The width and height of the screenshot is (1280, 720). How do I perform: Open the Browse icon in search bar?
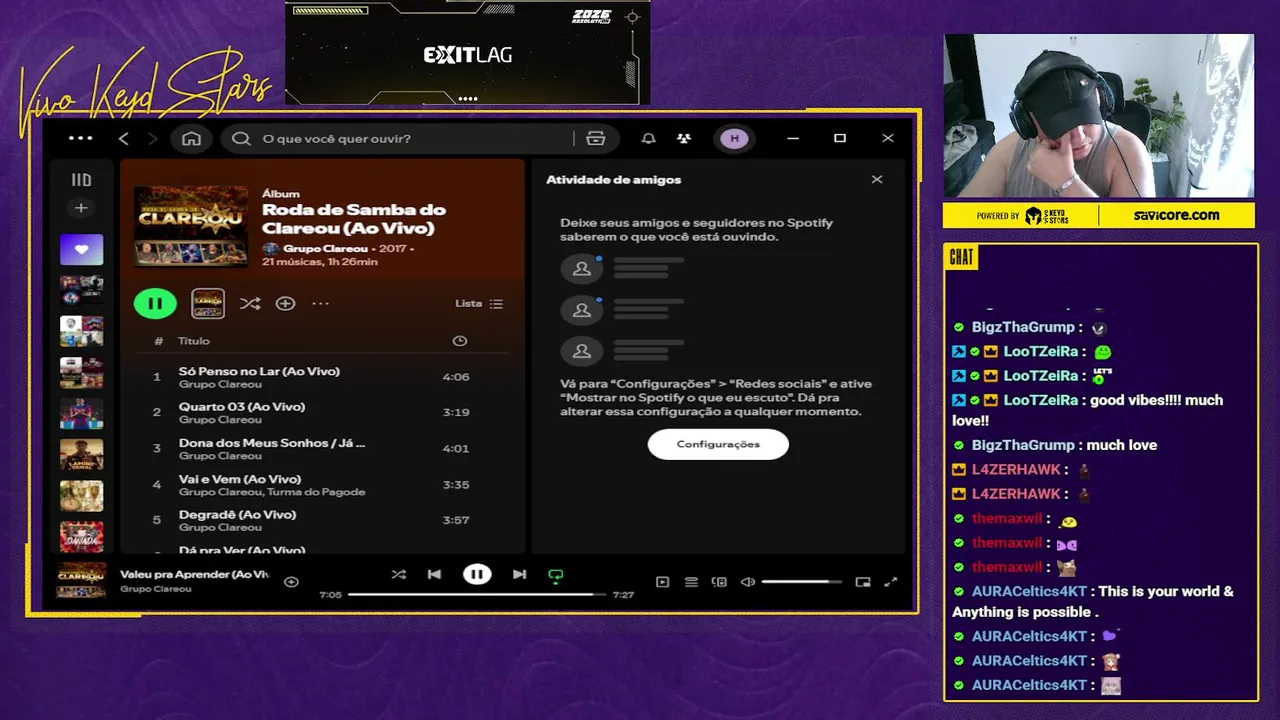(x=596, y=138)
